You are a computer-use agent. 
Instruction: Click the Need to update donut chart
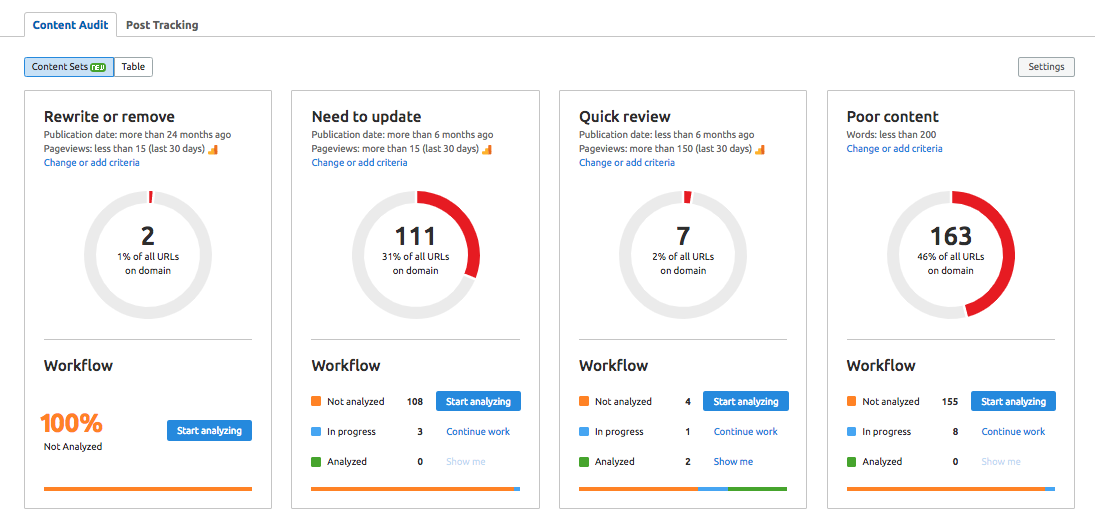click(416, 254)
